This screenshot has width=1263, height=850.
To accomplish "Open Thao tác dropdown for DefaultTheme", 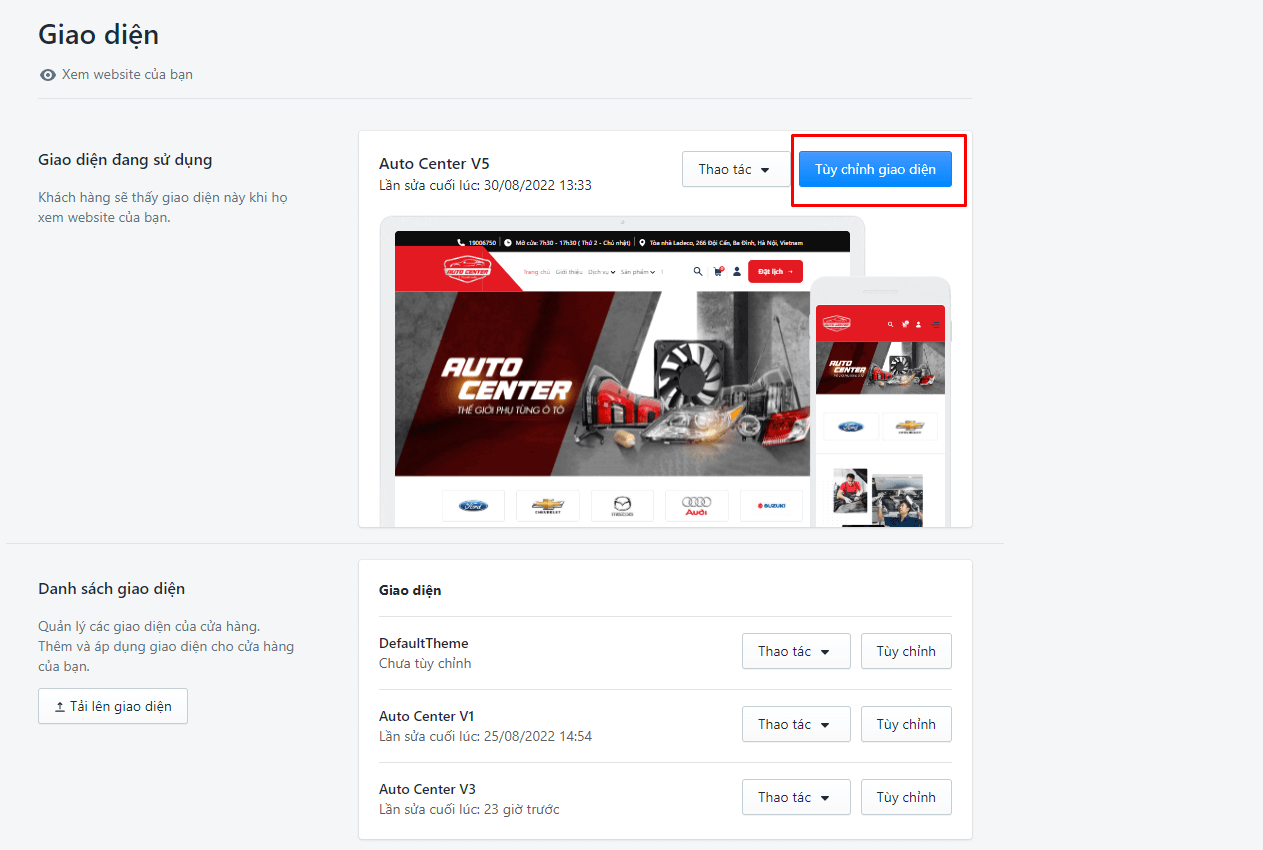I will click(x=796, y=651).
